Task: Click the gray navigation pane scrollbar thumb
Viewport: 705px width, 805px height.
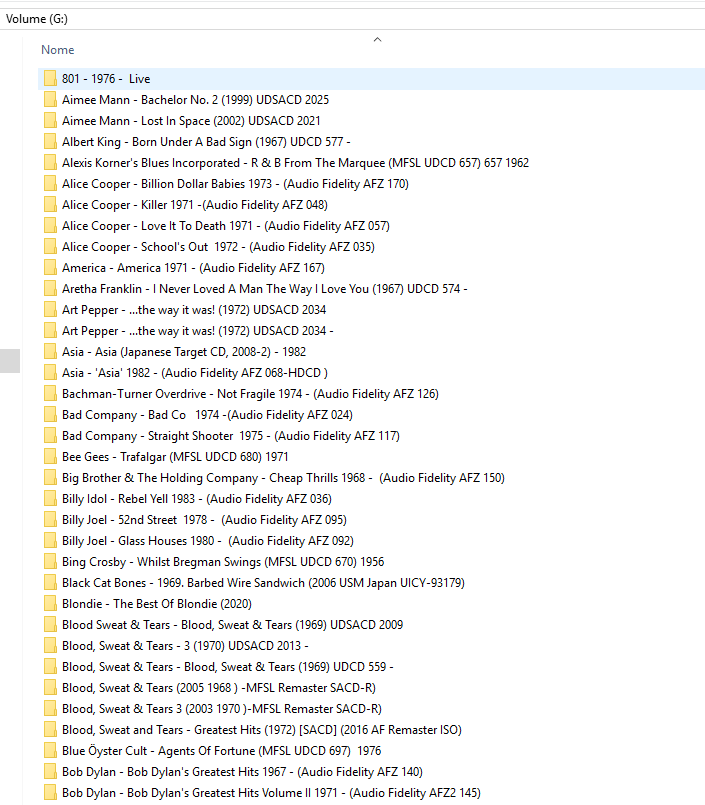Action: pyautogui.click(x=10, y=361)
